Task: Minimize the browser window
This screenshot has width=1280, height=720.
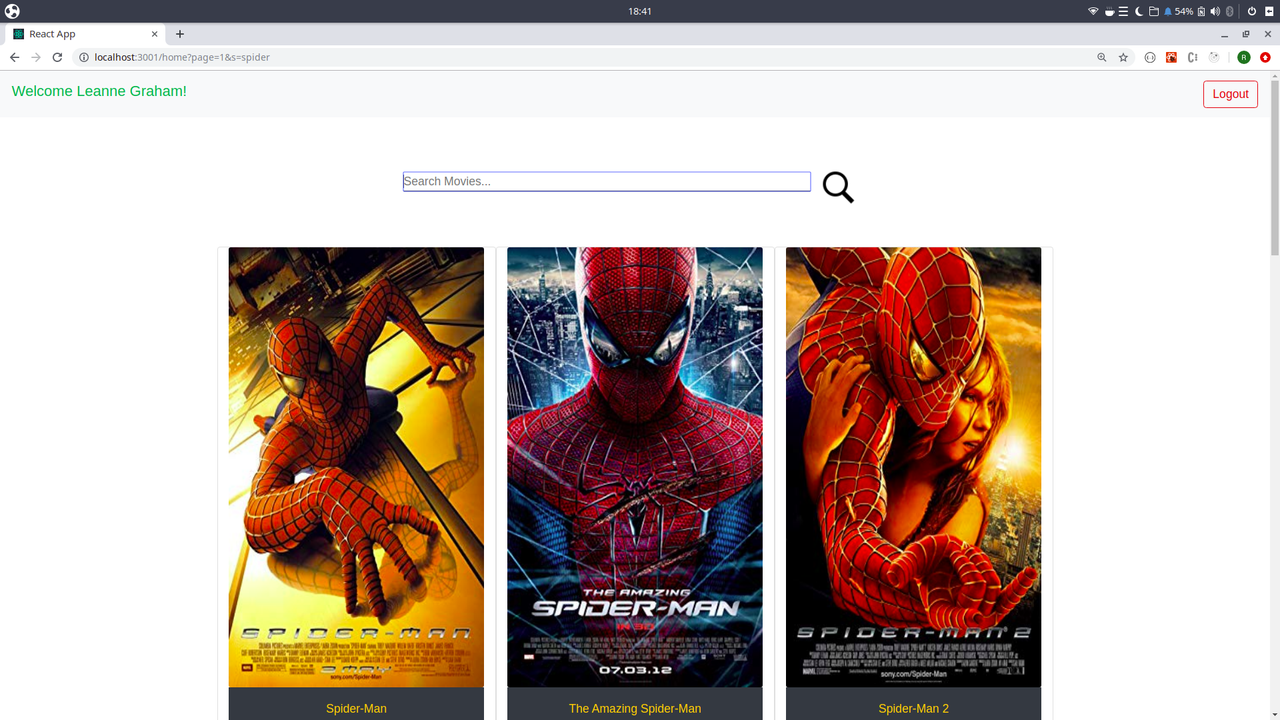Action: (x=1224, y=34)
